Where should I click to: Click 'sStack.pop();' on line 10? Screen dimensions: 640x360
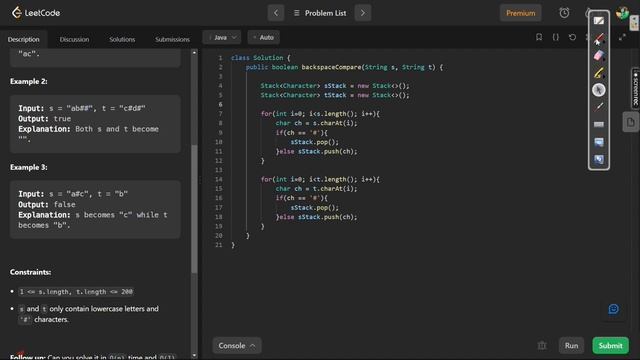click(315, 142)
